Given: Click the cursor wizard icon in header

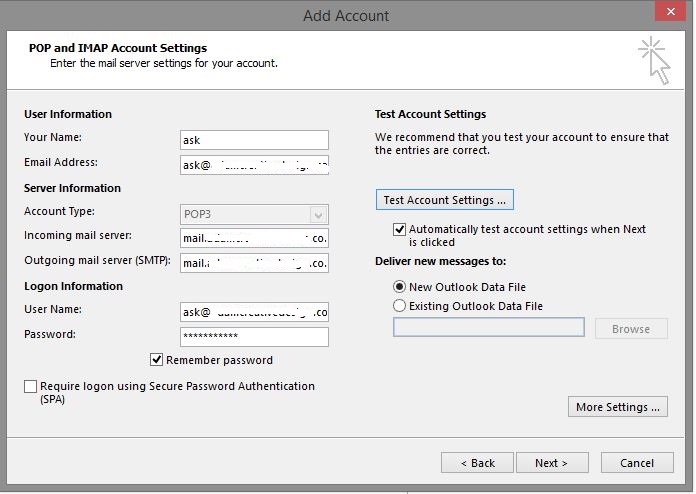Looking at the screenshot, I should pos(655,59).
